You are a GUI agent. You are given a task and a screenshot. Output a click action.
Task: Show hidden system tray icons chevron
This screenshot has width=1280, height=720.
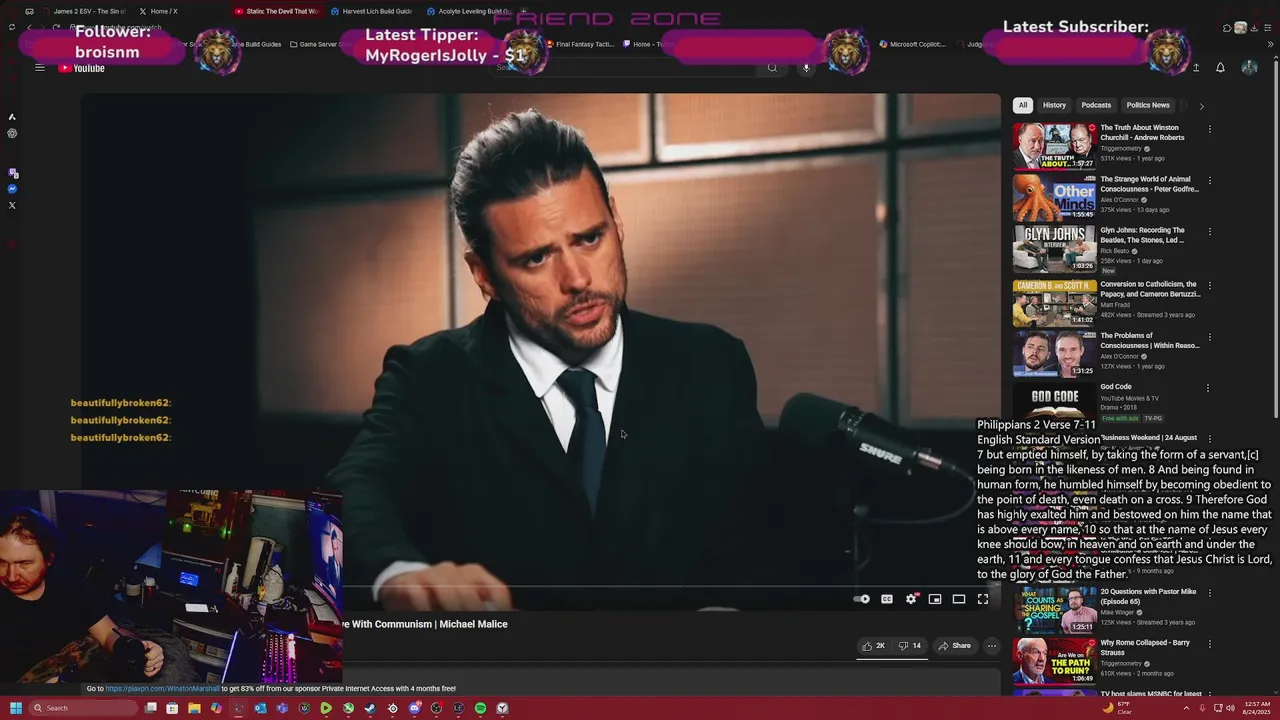click(1186, 708)
